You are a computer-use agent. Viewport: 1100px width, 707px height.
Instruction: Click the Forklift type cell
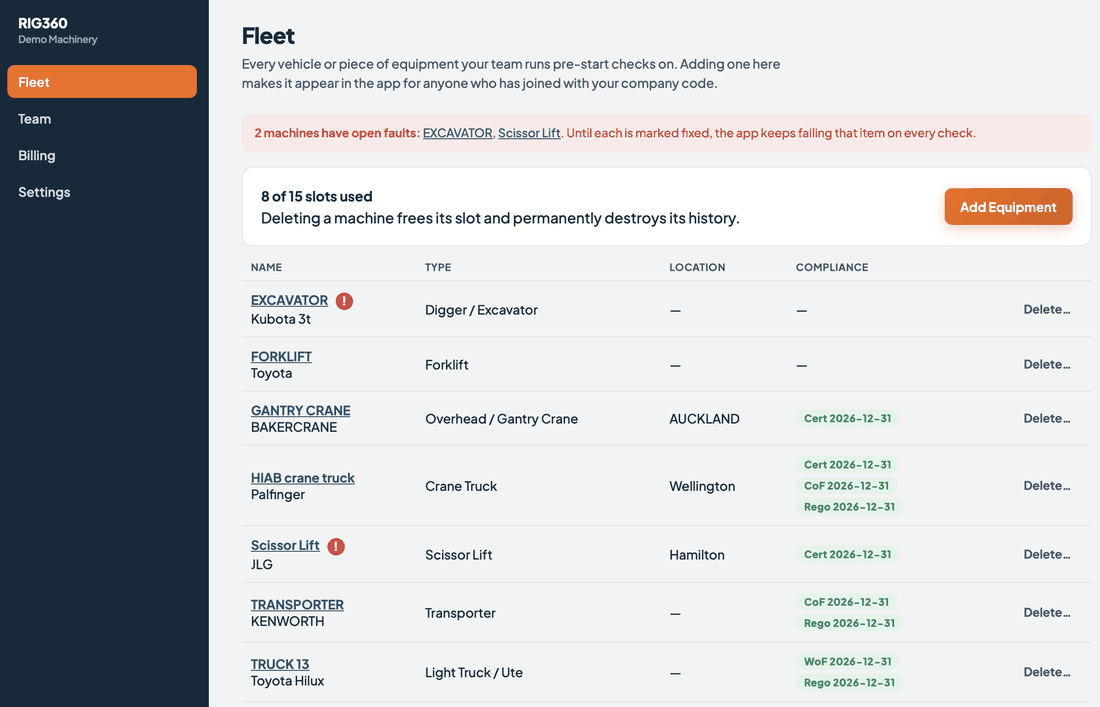pyautogui.click(x=447, y=365)
